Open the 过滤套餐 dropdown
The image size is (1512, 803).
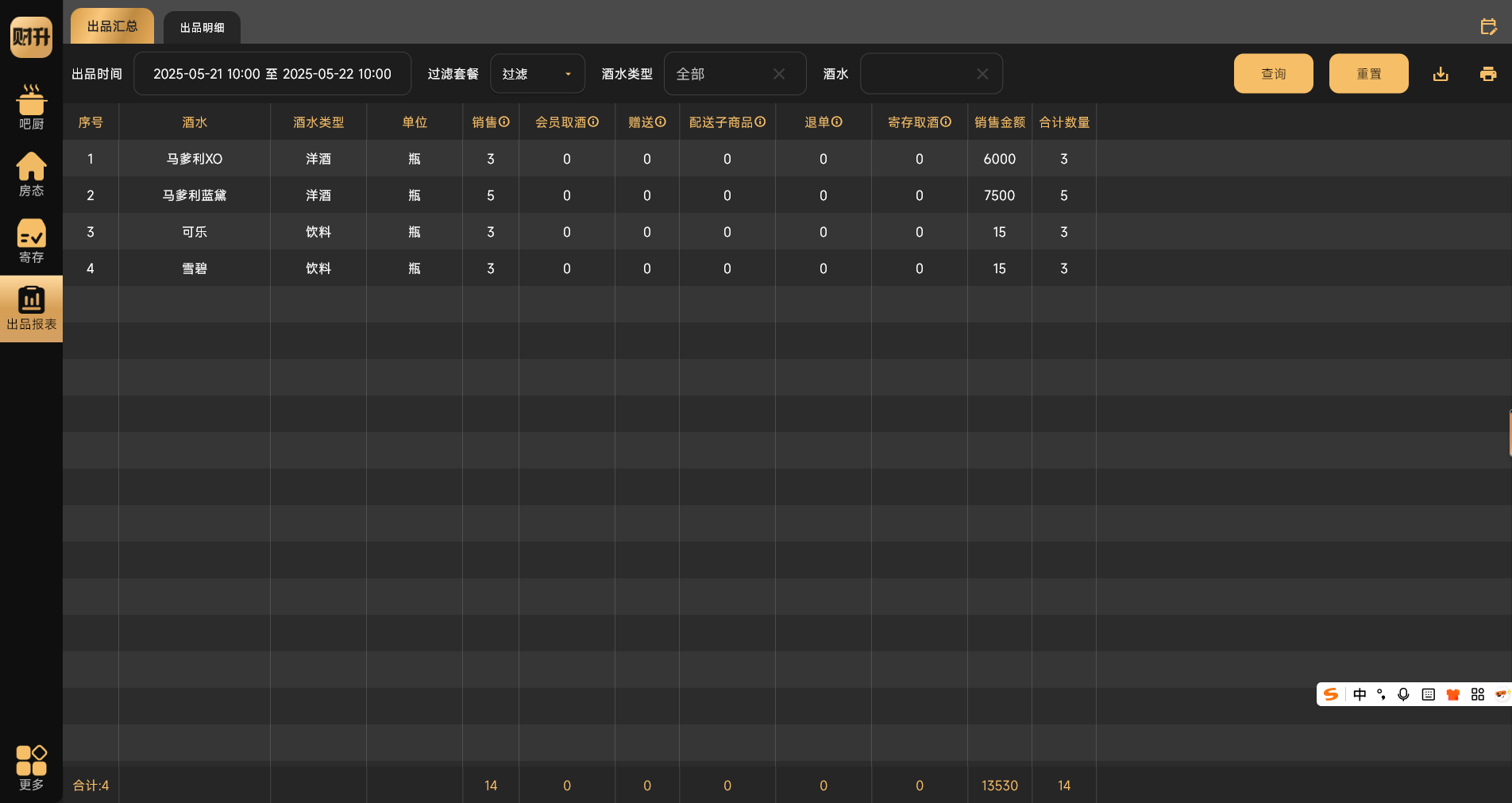tap(538, 74)
